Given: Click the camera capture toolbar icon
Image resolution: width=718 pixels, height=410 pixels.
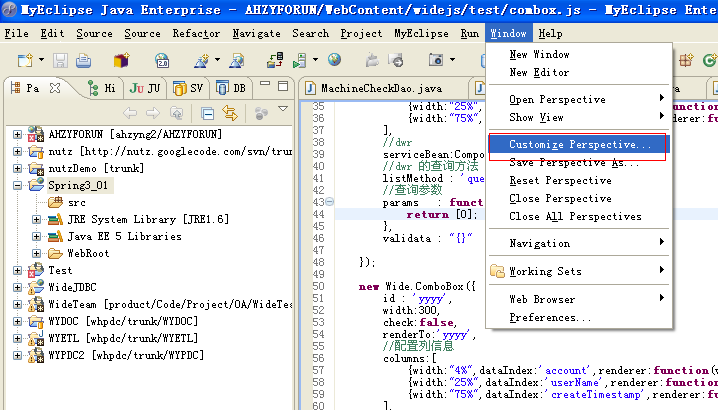Looking at the screenshot, I should (x=436, y=61).
